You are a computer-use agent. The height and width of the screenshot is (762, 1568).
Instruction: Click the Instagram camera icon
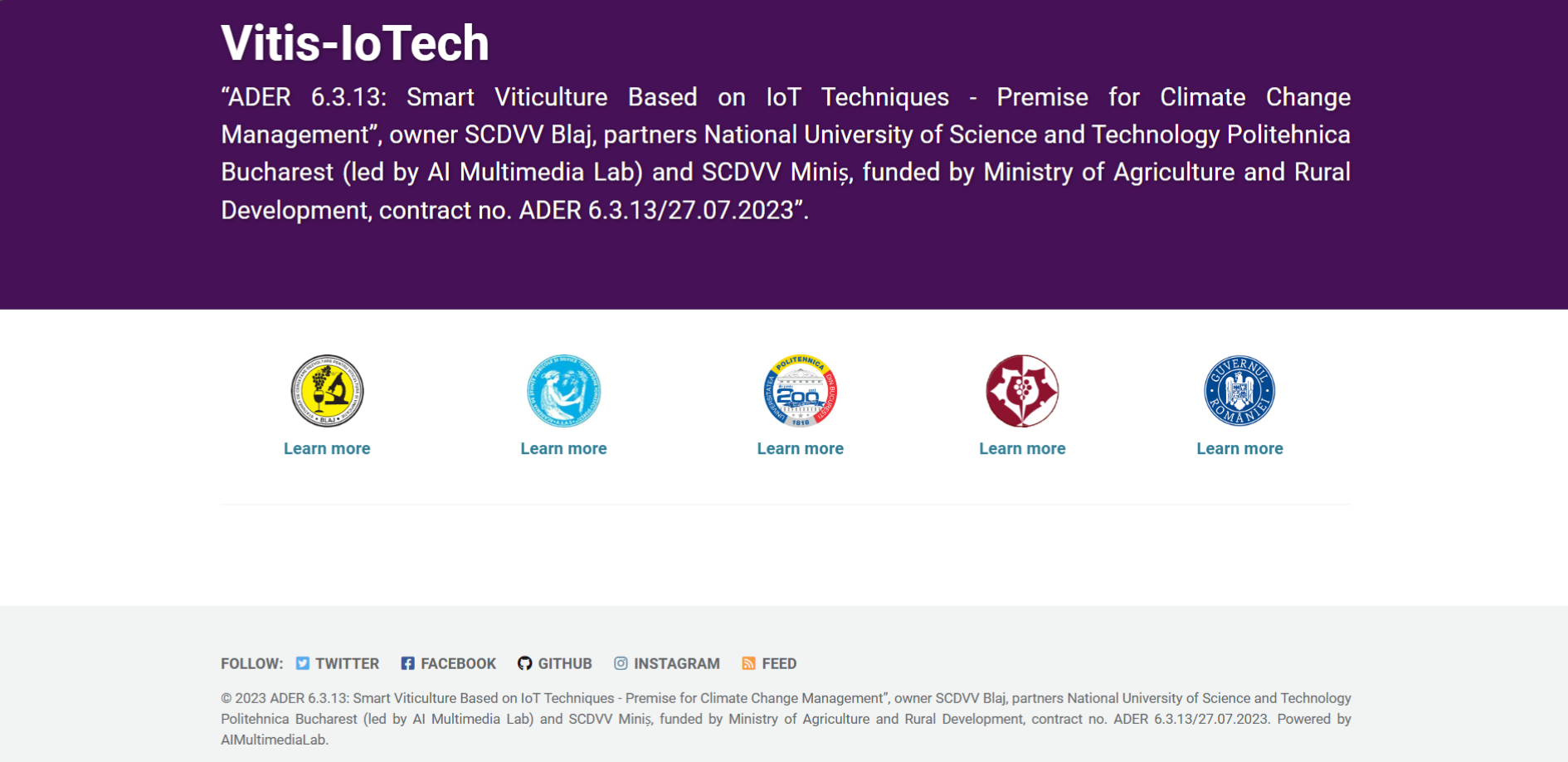621,663
